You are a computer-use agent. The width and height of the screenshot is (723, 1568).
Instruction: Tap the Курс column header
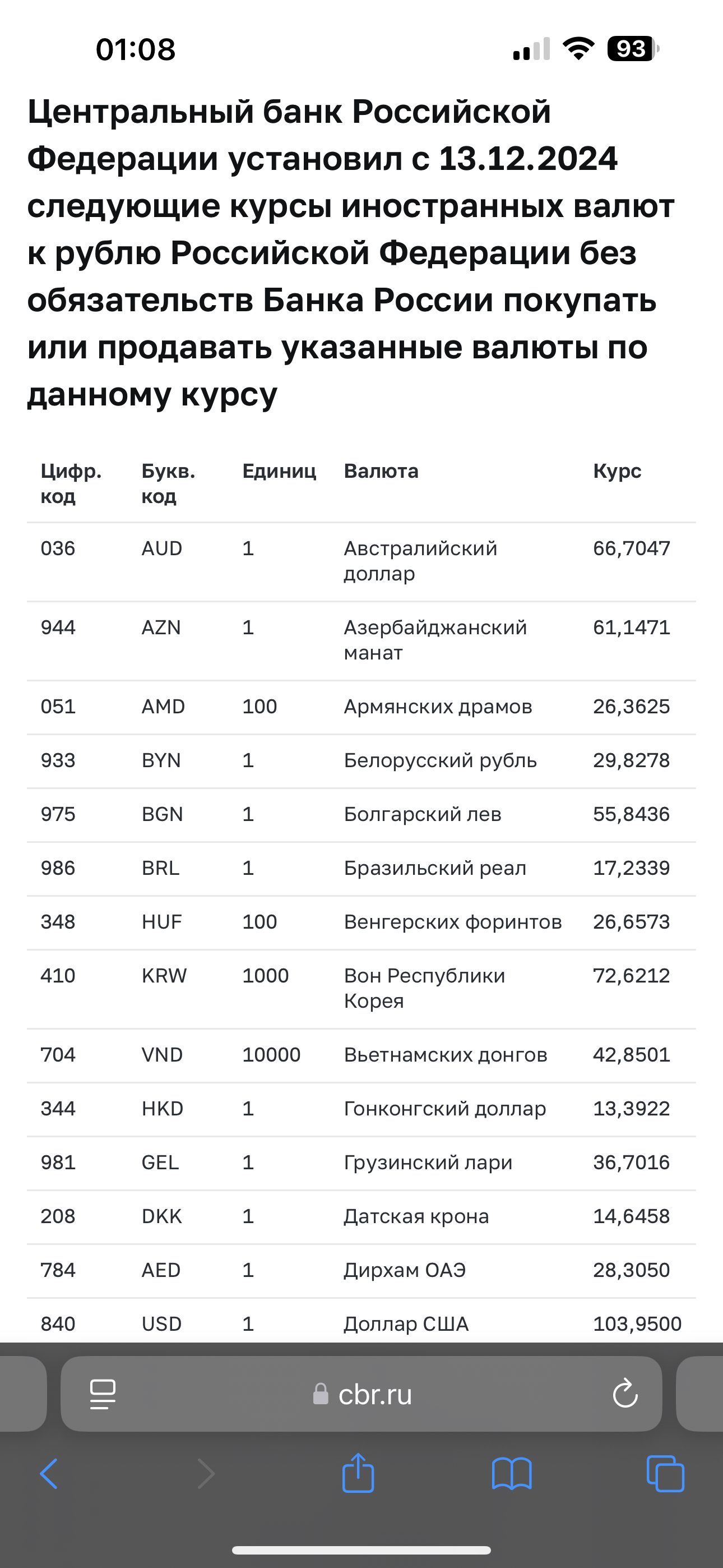tap(617, 471)
